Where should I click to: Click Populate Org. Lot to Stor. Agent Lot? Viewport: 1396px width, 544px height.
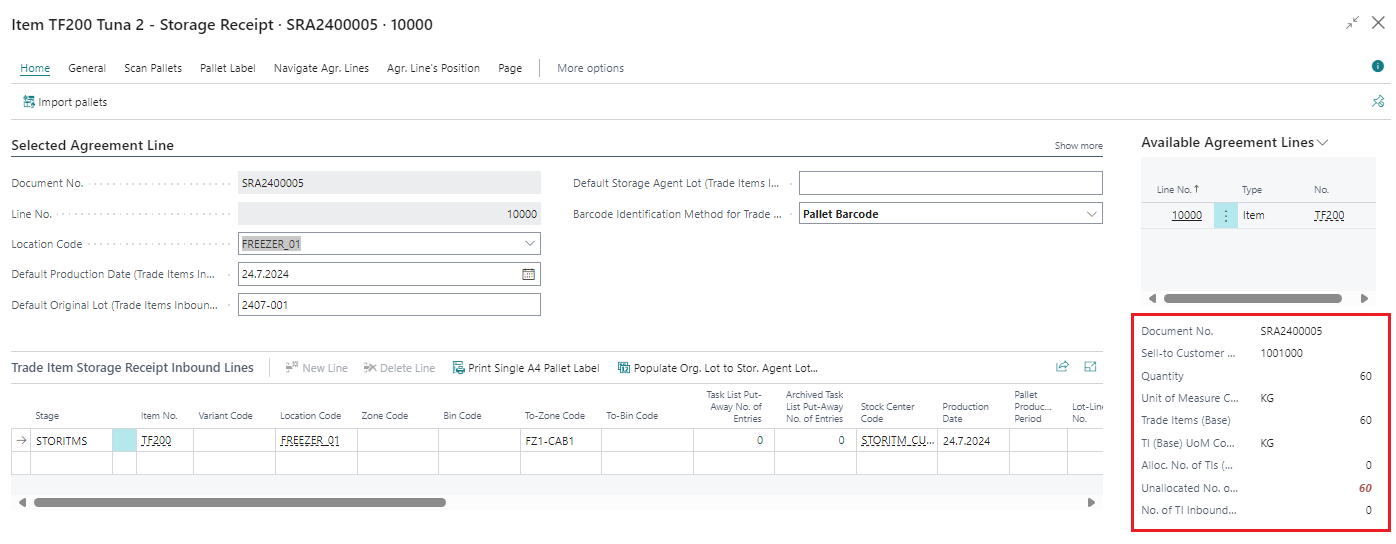click(717, 368)
